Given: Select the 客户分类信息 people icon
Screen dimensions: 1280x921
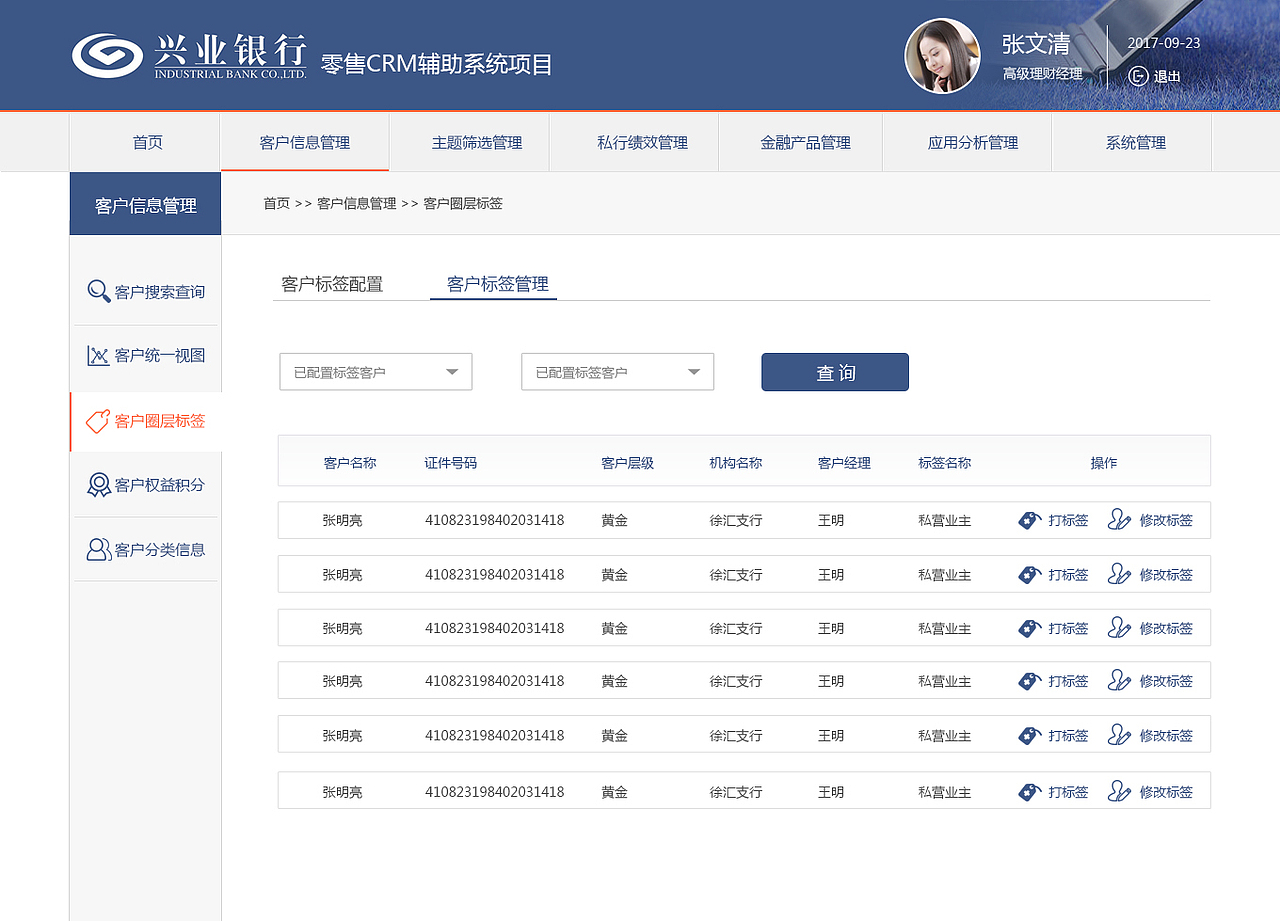Looking at the screenshot, I should point(97,548).
